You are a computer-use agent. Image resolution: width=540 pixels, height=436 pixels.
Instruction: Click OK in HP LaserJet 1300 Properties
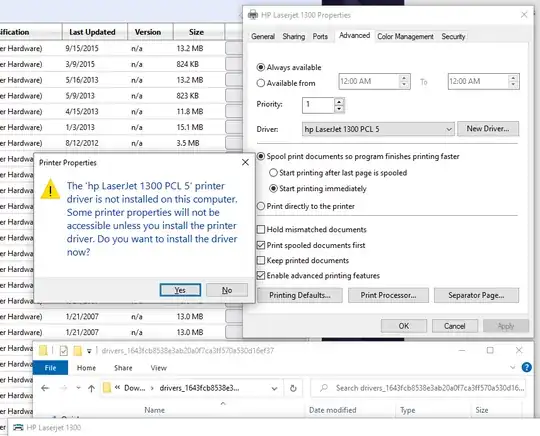[404, 326]
